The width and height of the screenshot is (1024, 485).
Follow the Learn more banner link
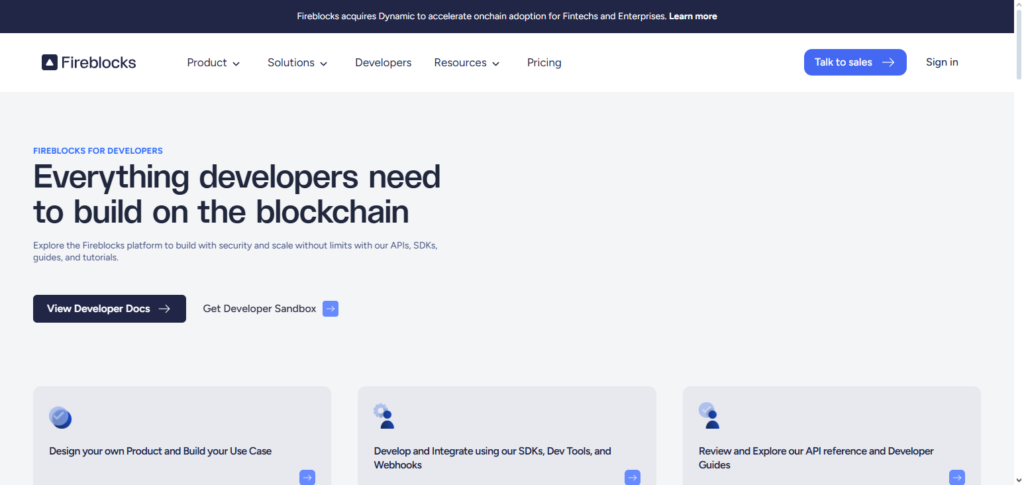pyautogui.click(x=693, y=16)
